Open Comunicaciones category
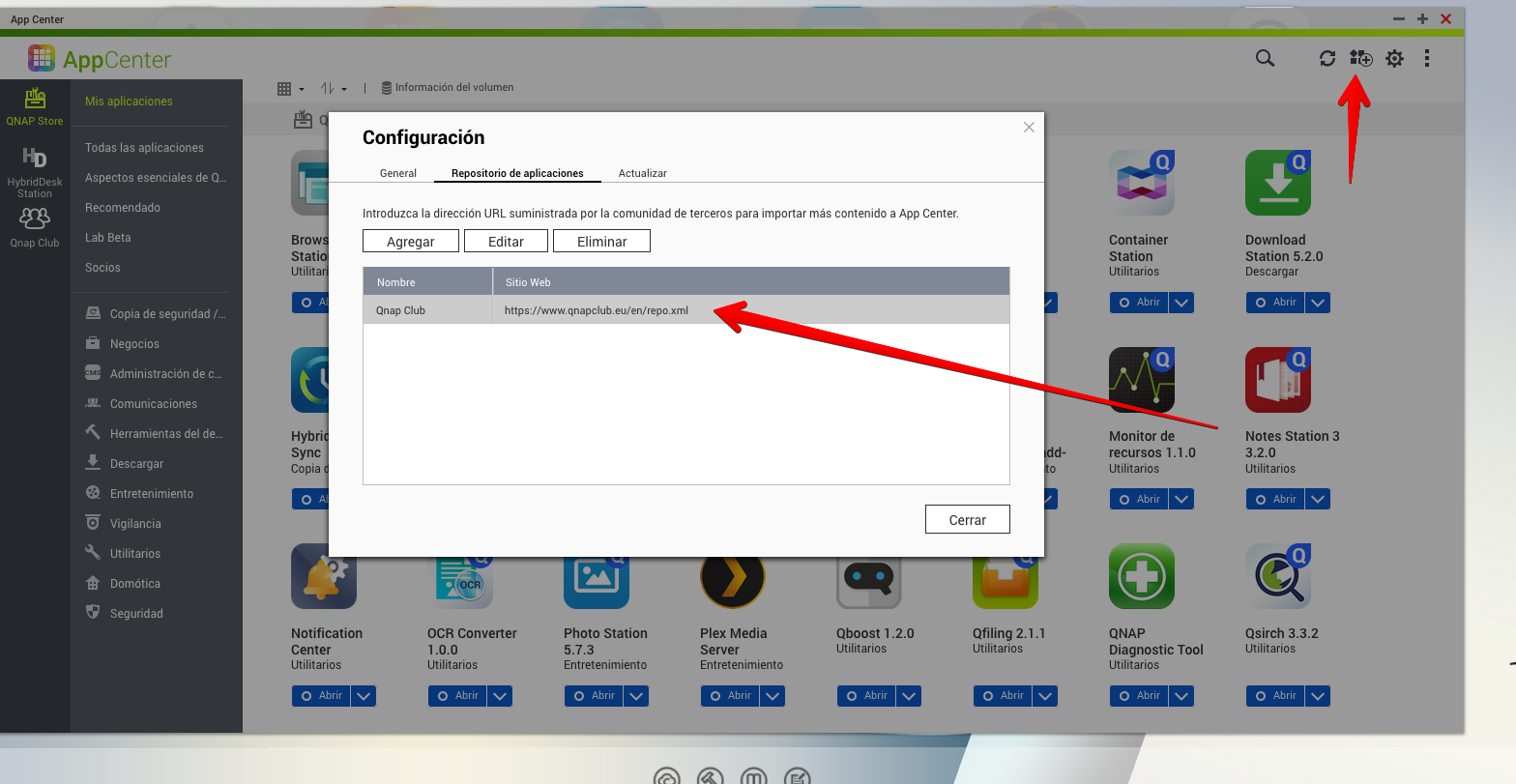1516x784 pixels. (x=142, y=404)
